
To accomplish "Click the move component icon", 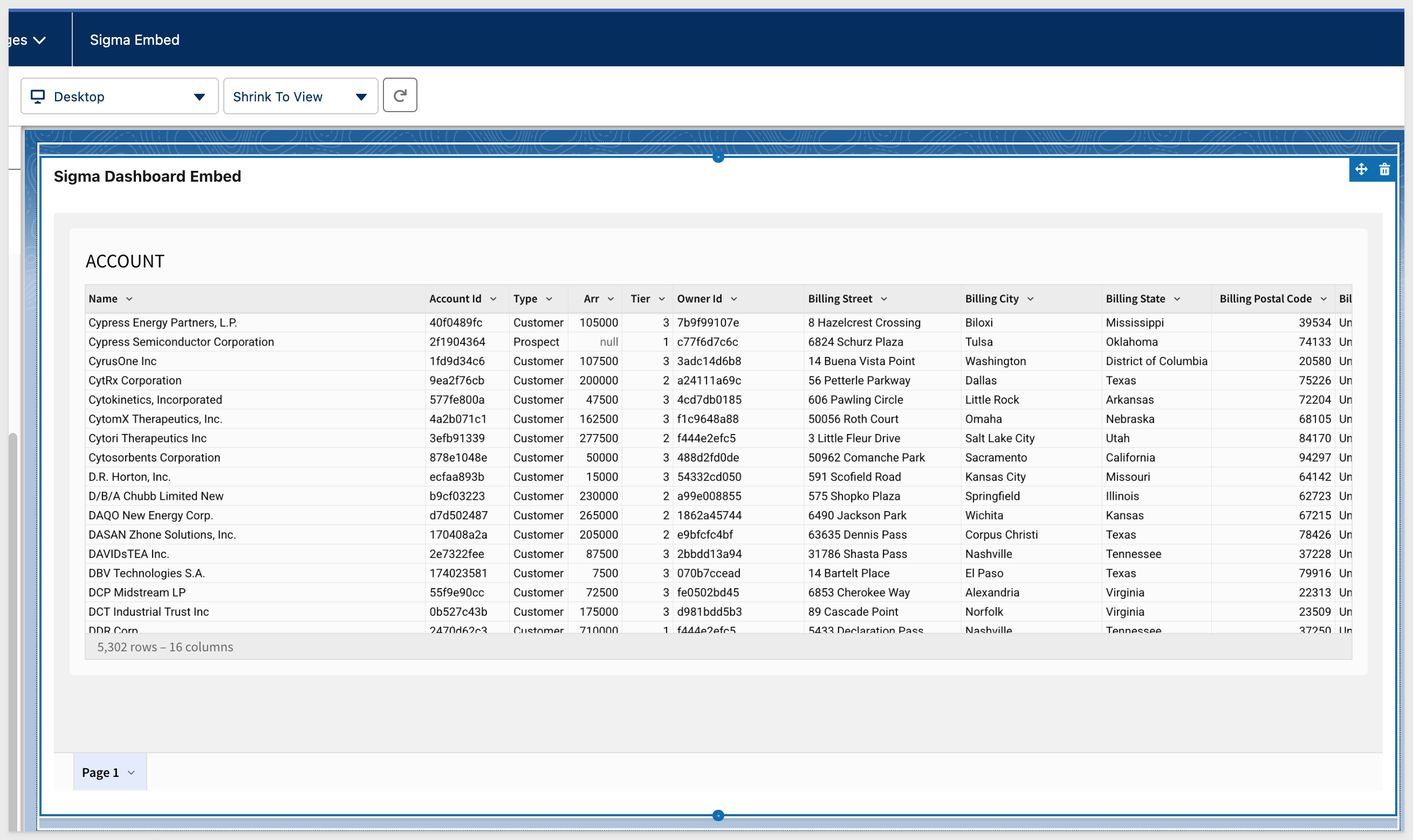I will coord(1361,169).
